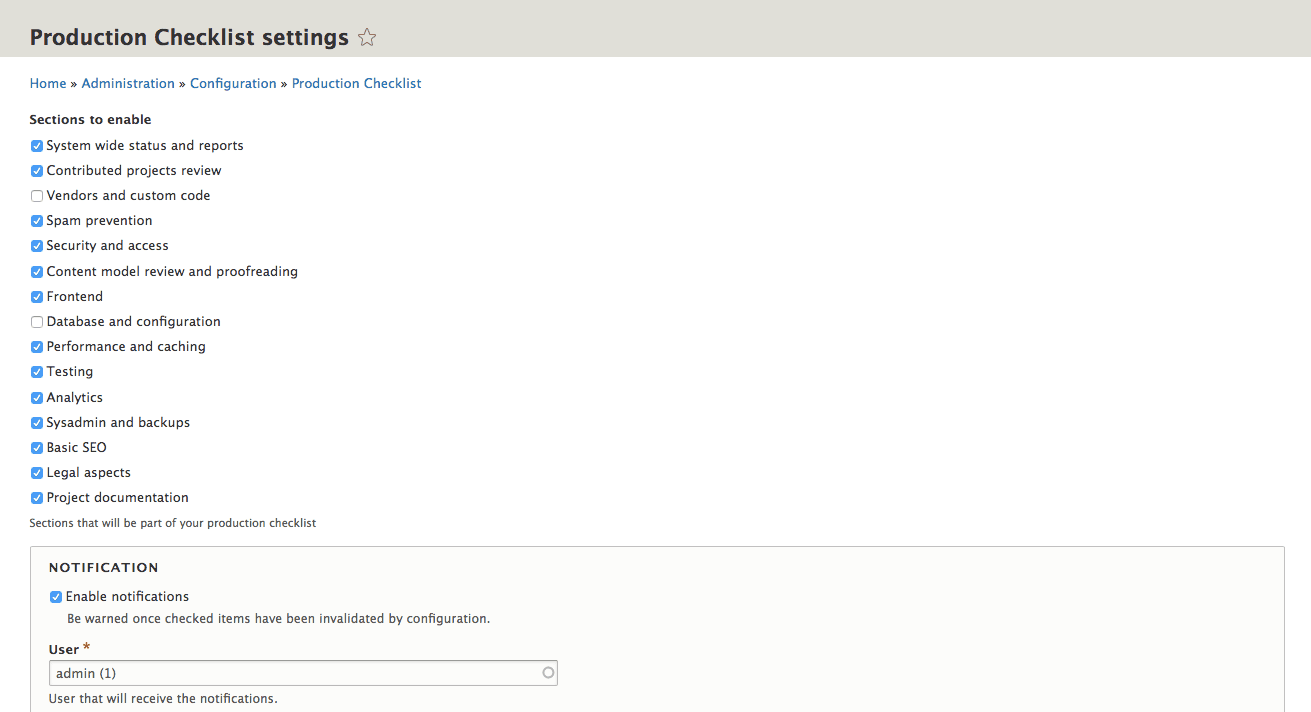Uncheck the Testing checkbox

[x=37, y=372]
